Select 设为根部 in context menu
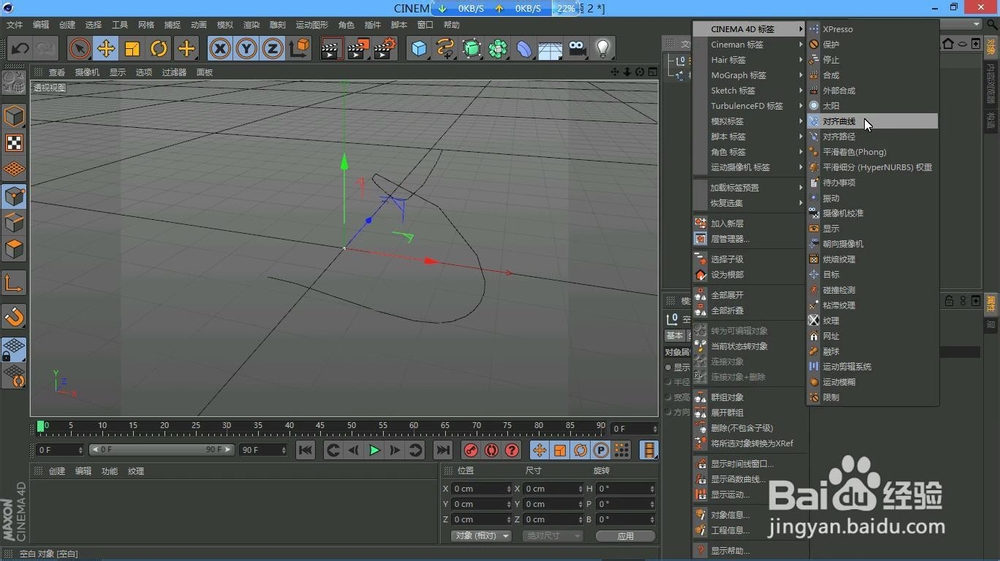Viewport: 1000px width, 561px height. coord(749,275)
